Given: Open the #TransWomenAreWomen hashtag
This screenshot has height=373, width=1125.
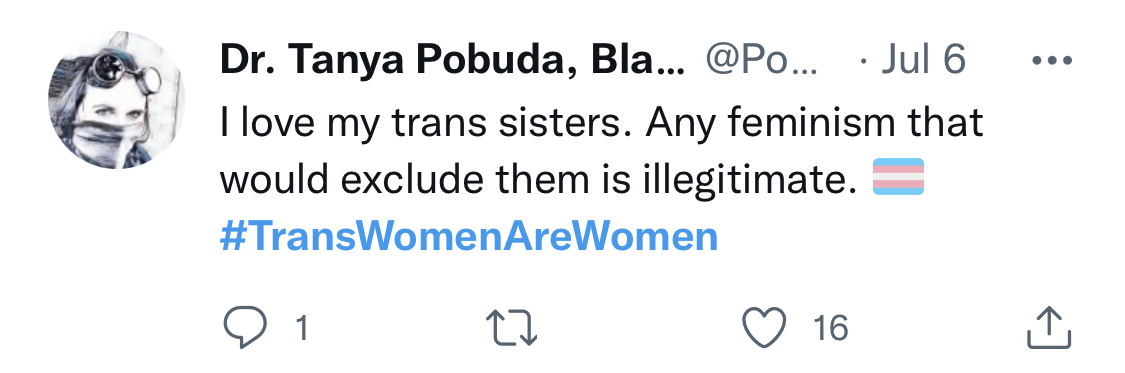Looking at the screenshot, I should pyautogui.click(x=469, y=237).
